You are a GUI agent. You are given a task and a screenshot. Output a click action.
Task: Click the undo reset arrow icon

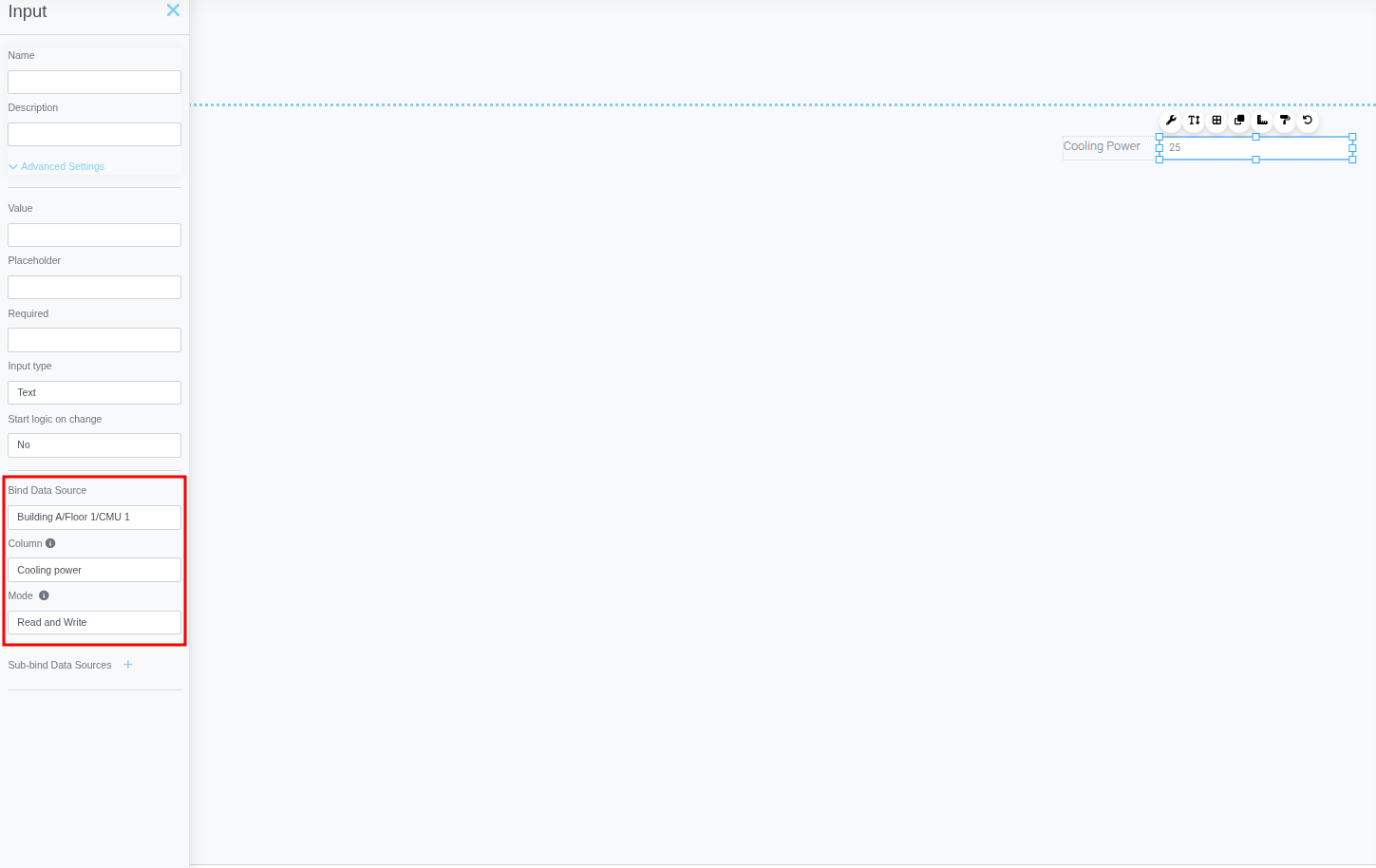click(1308, 121)
